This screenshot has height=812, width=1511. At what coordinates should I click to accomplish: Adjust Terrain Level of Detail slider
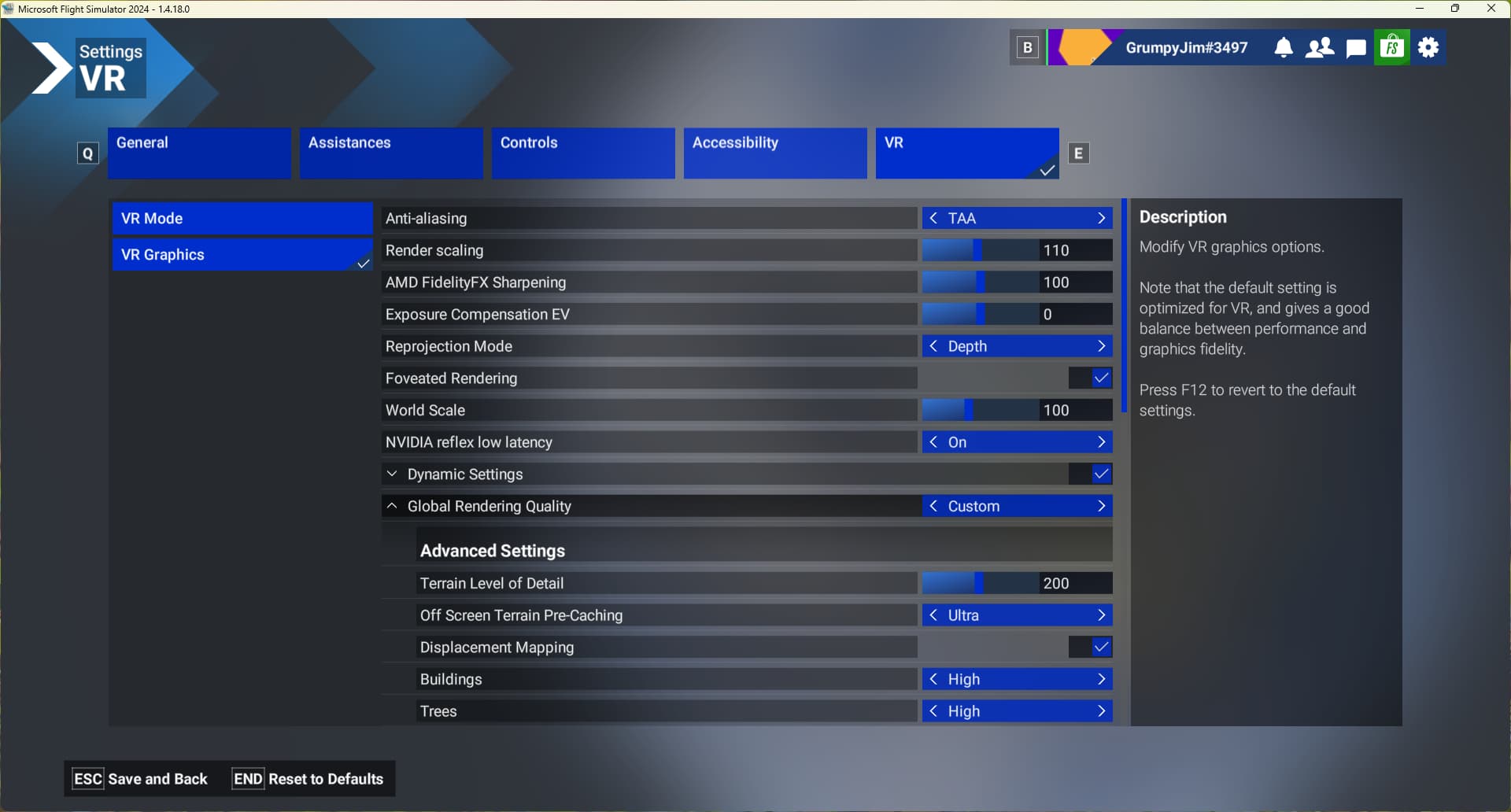pos(980,583)
